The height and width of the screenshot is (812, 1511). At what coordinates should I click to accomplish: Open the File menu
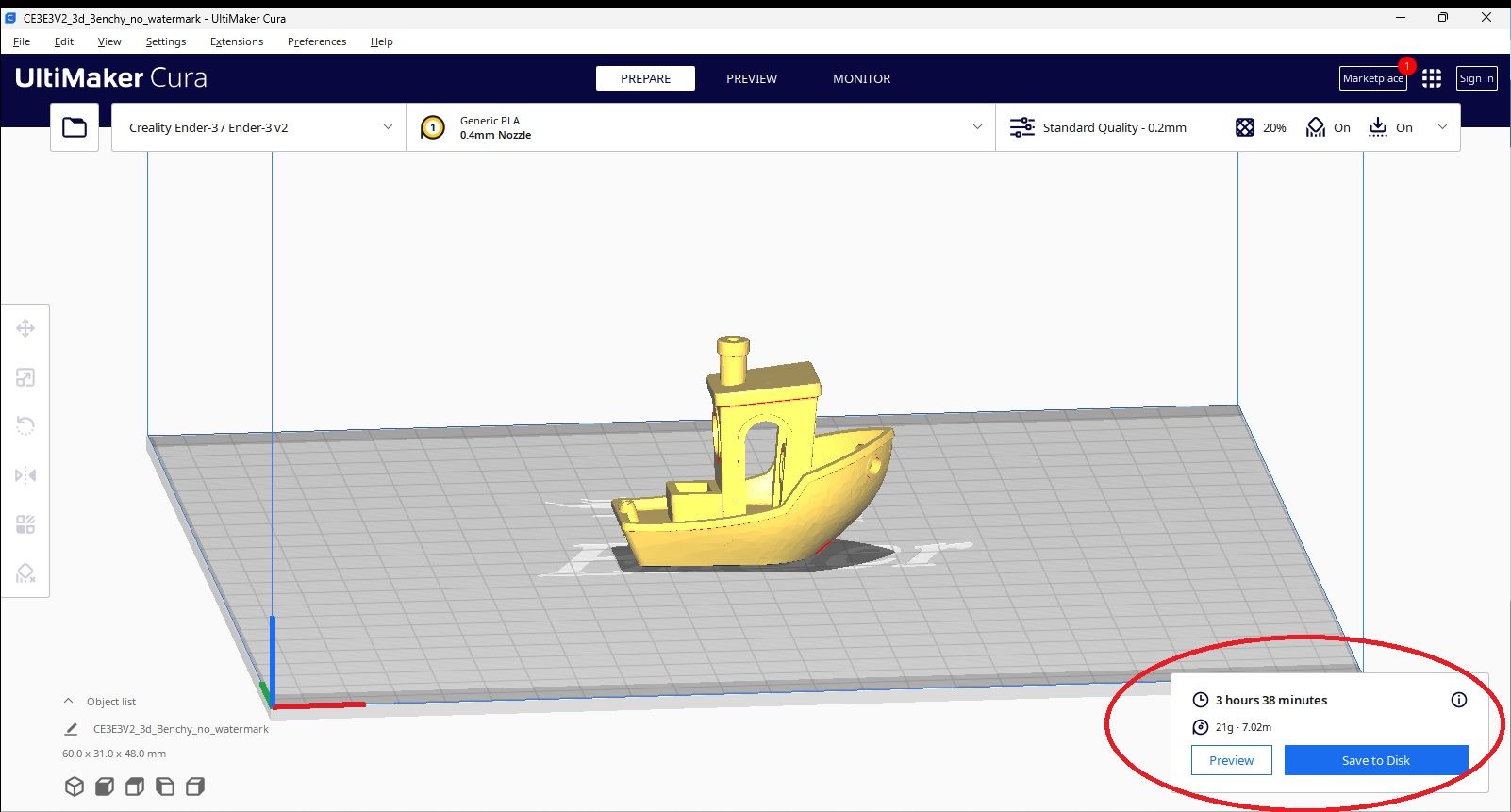(22, 41)
